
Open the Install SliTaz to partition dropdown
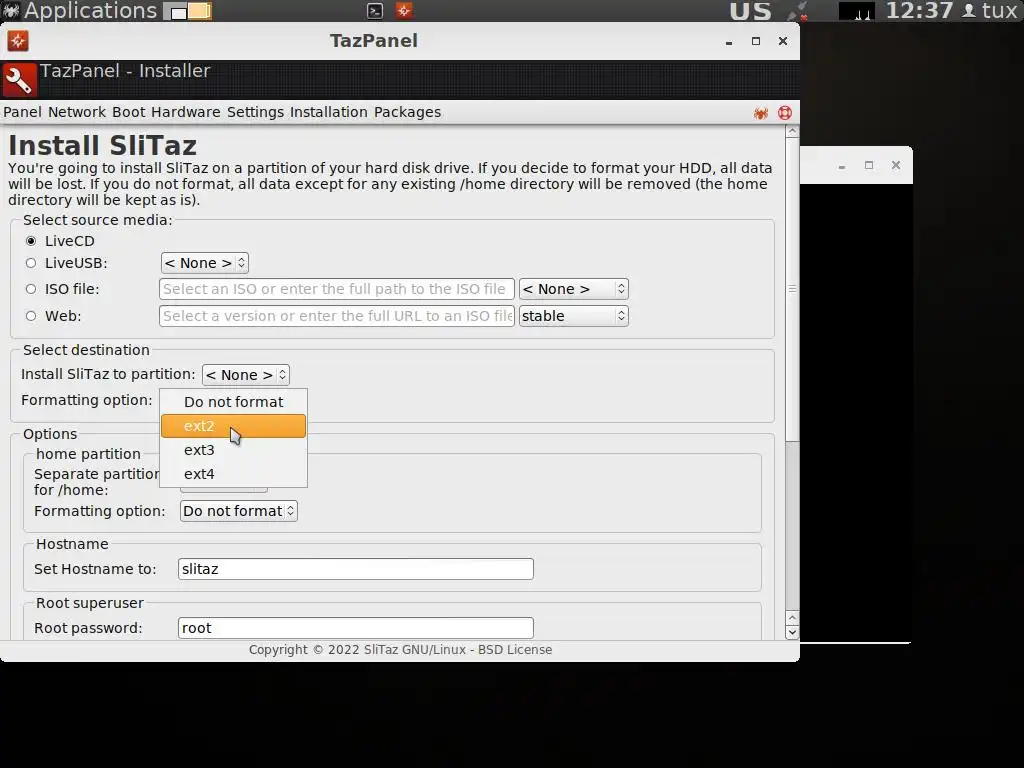coord(246,375)
